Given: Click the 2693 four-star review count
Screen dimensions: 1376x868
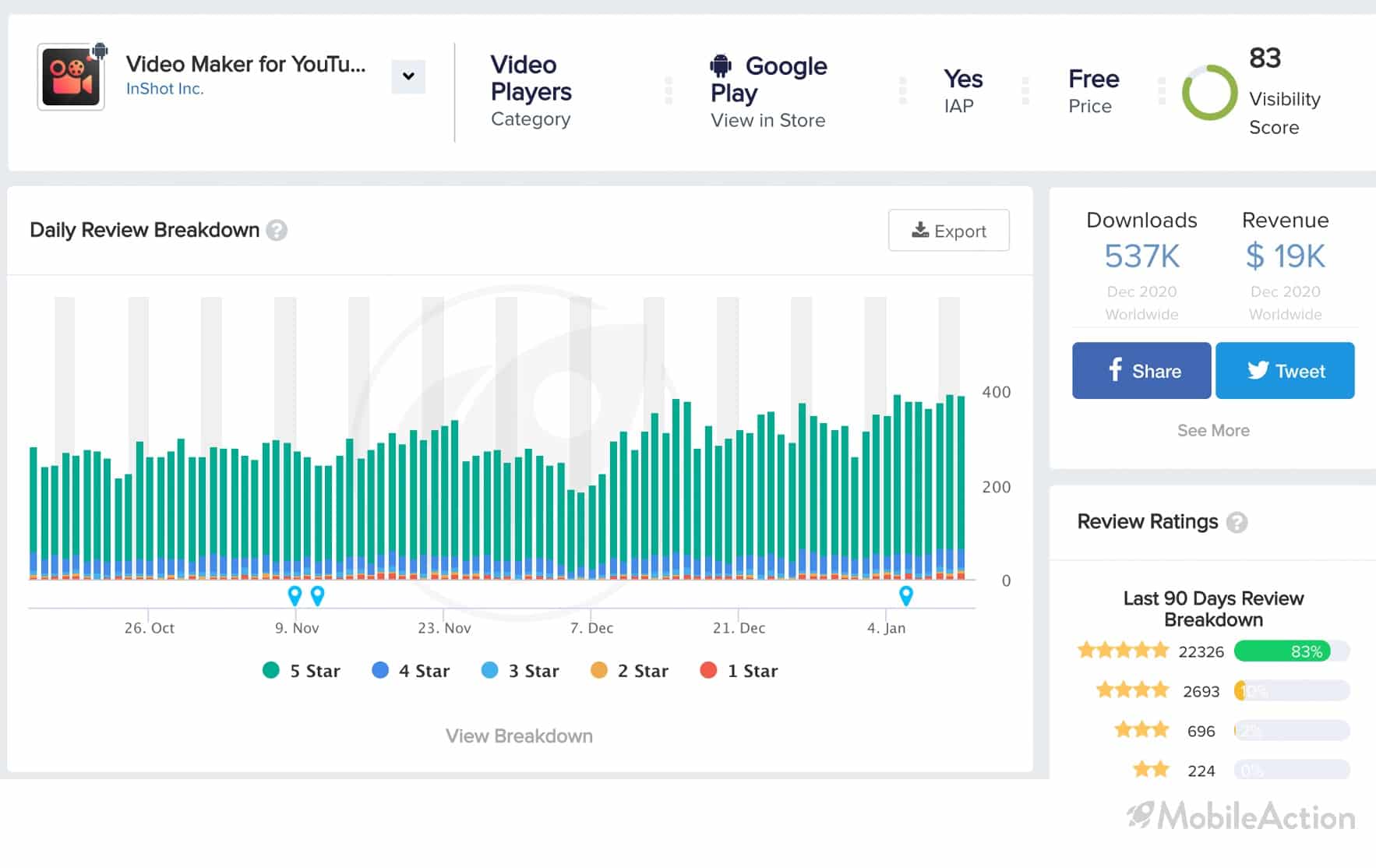Looking at the screenshot, I should [x=1201, y=691].
